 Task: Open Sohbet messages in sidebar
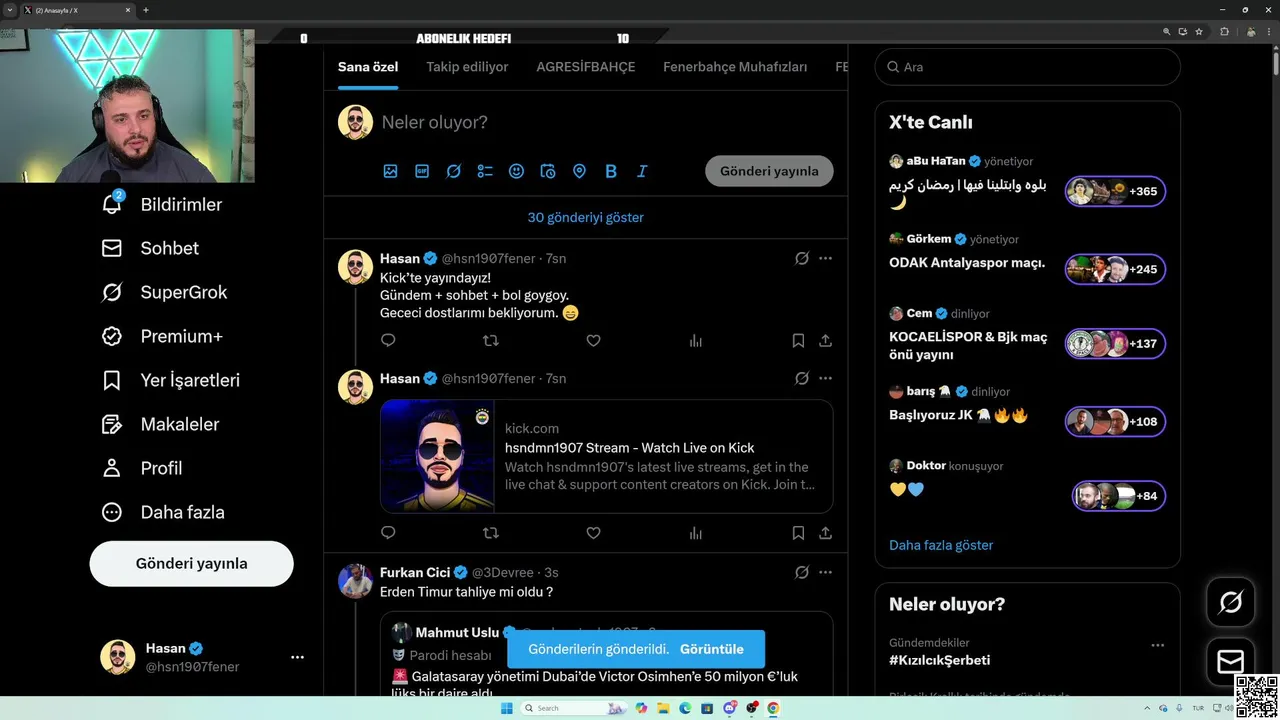150,248
